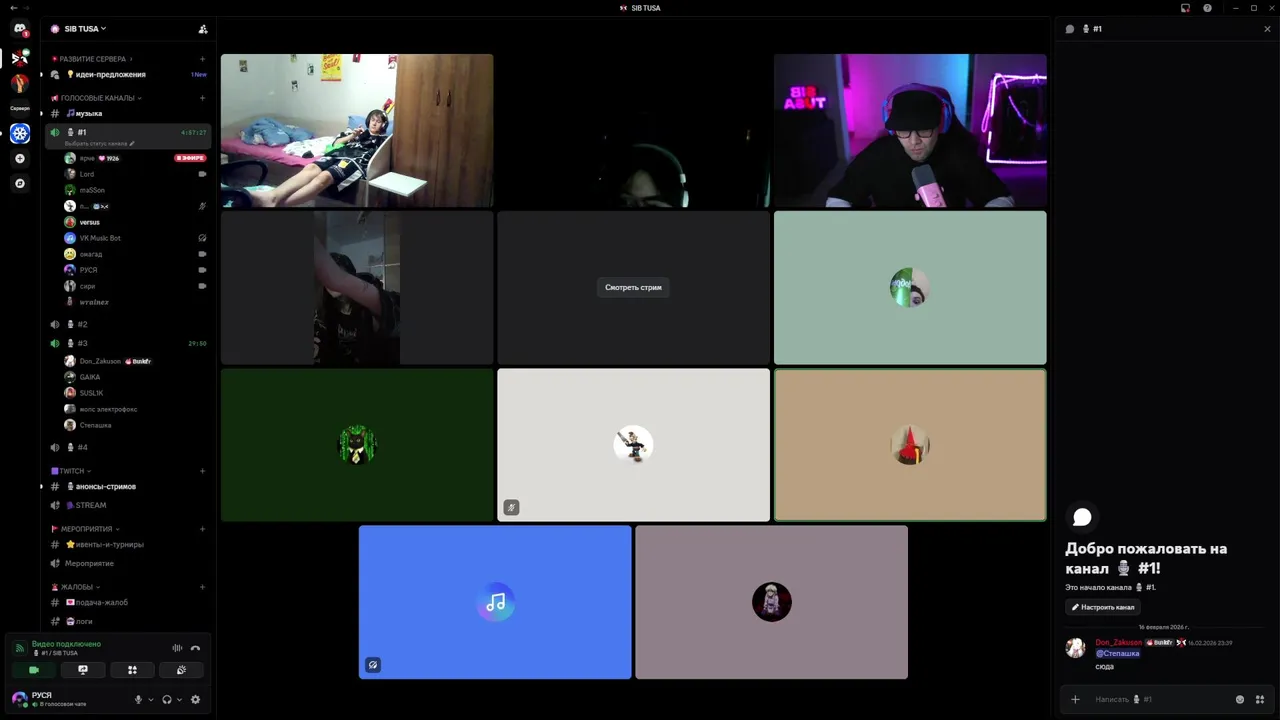Image resolution: width=1280 pixels, height=720 pixels.
Task: Click the 'В ЭФИРЕ' live badge
Action: [190, 158]
